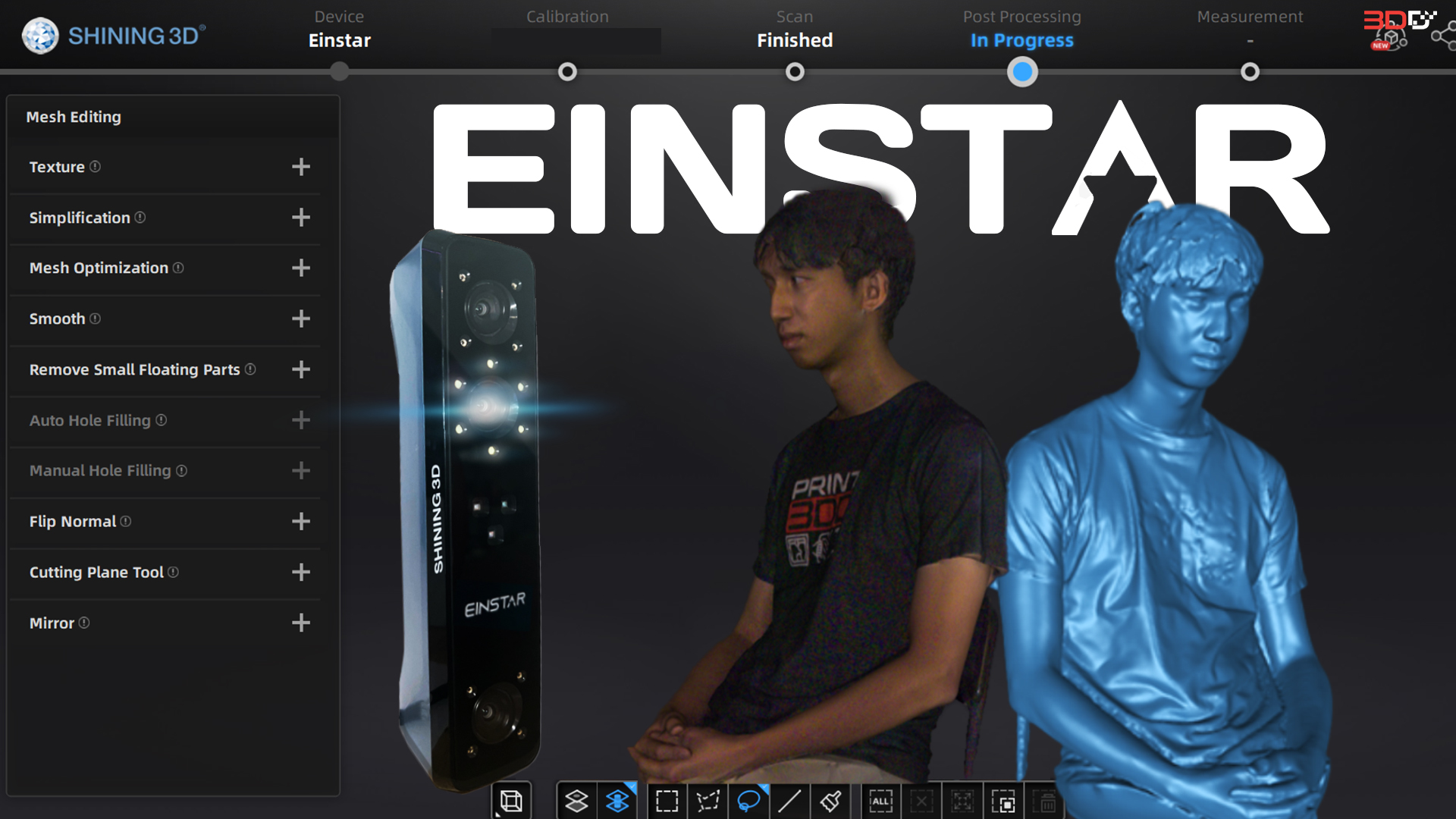The height and width of the screenshot is (819, 1456).
Task: Expand the Mesh Optimization section
Action: 301,268
